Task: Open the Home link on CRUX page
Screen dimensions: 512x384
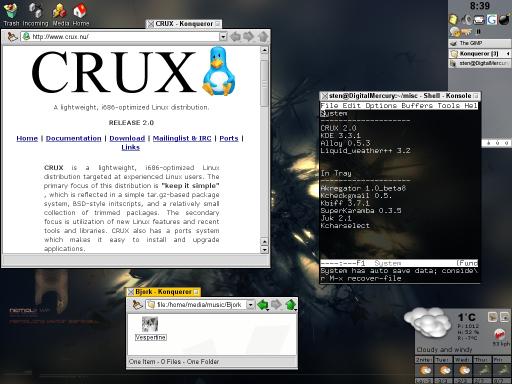Action: (27, 138)
